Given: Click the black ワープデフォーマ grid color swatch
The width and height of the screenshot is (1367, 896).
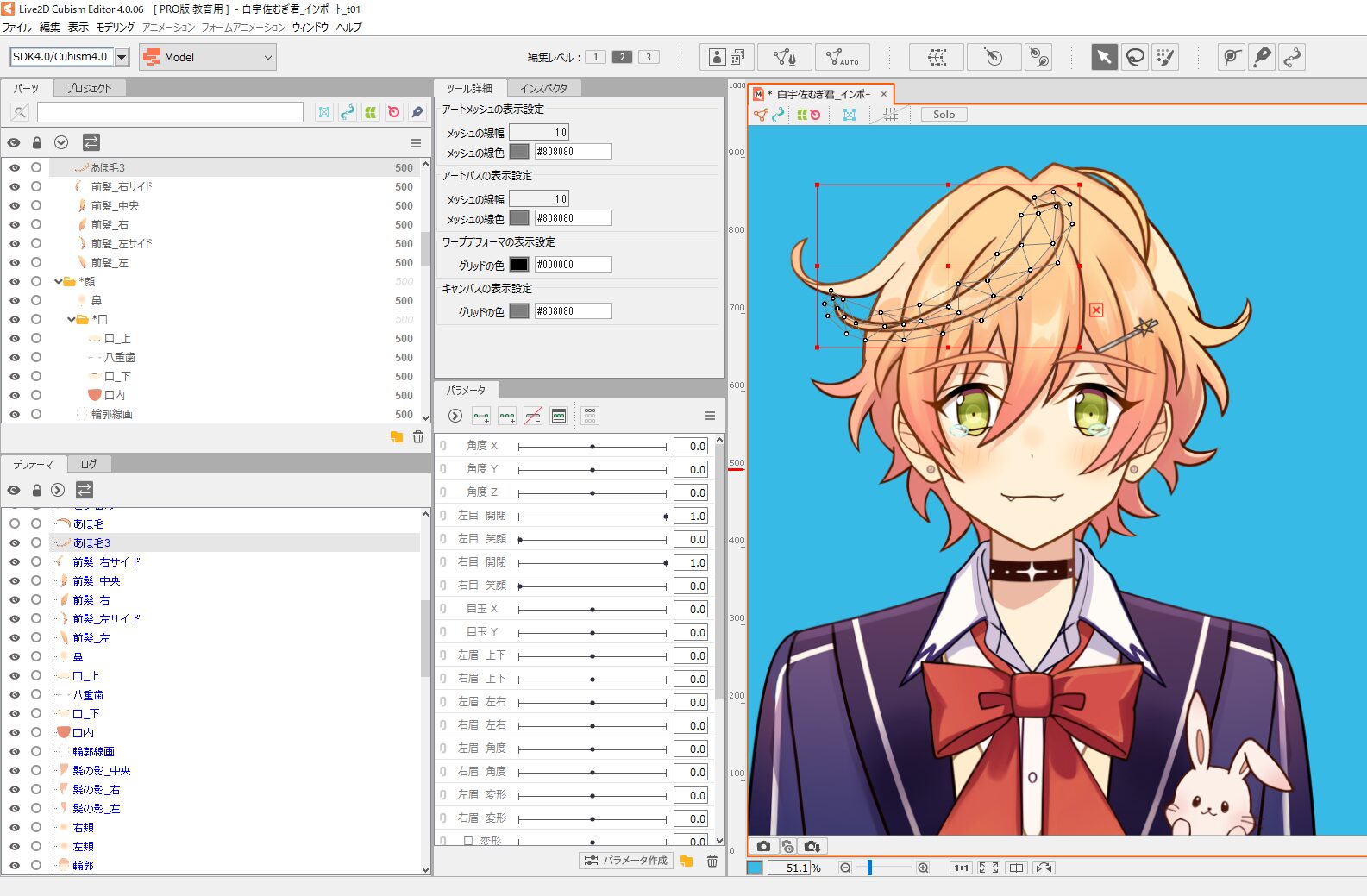Looking at the screenshot, I should pyautogui.click(x=519, y=265).
